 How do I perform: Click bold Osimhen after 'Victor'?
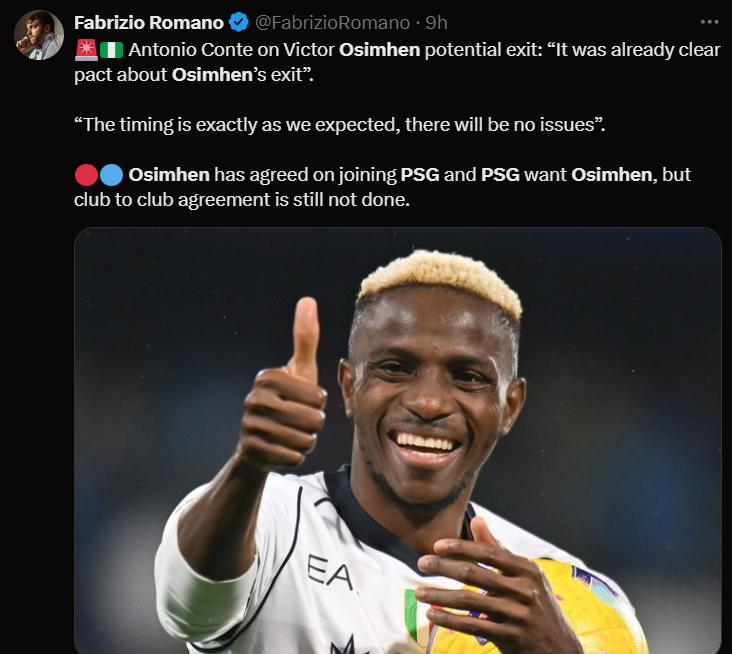tap(380, 50)
